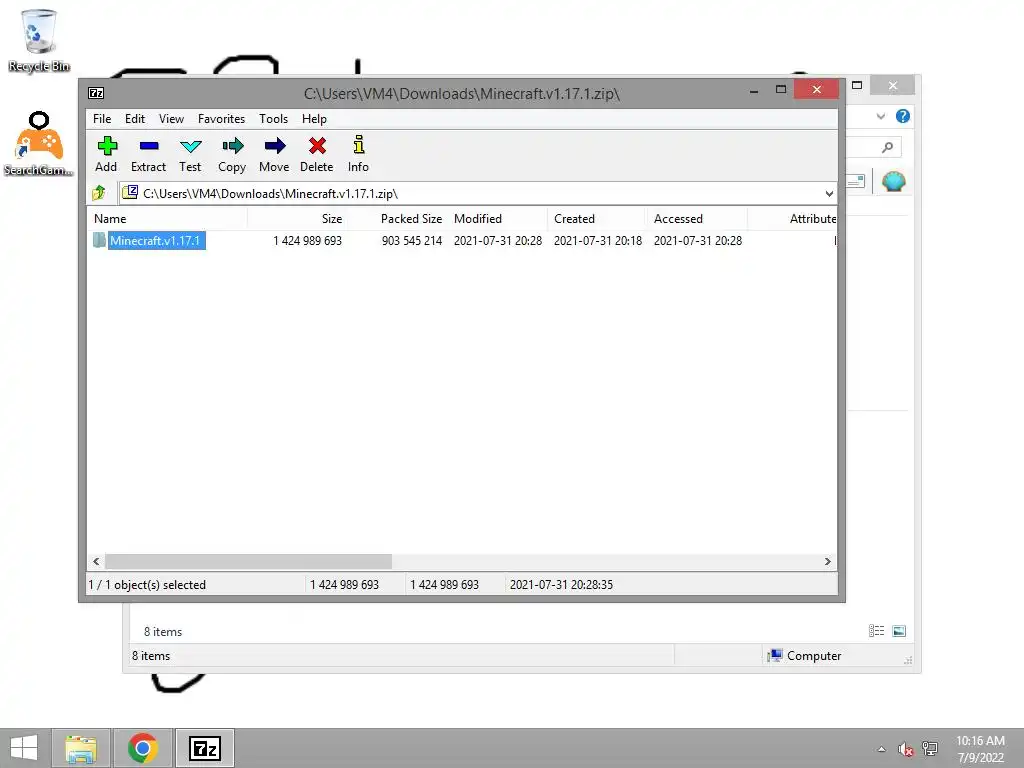The width and height of the screenshot is (1024, 768).
Task: Click Explorer search magnifier icon
Action: point(887,148)
